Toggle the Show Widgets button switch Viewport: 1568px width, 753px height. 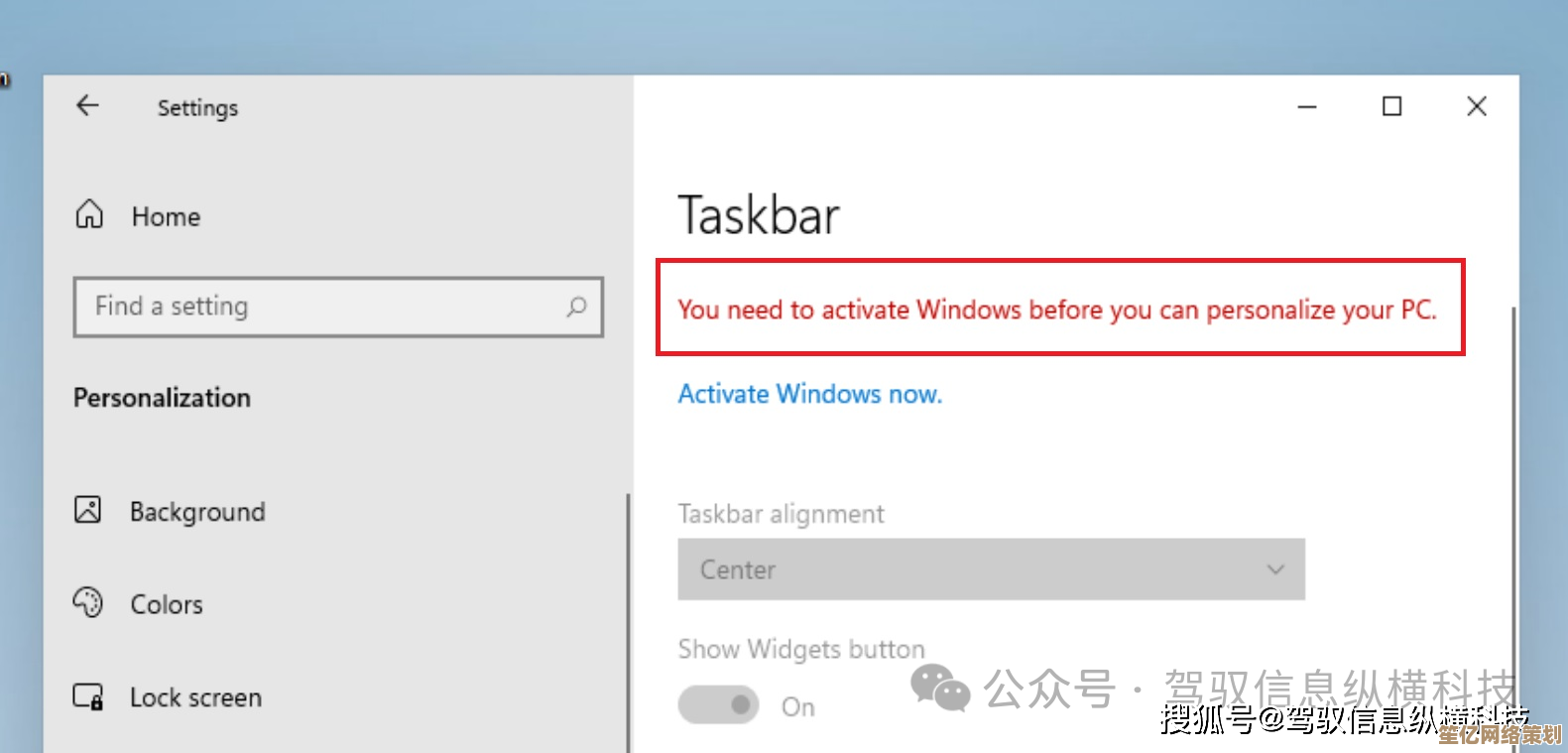718,705
